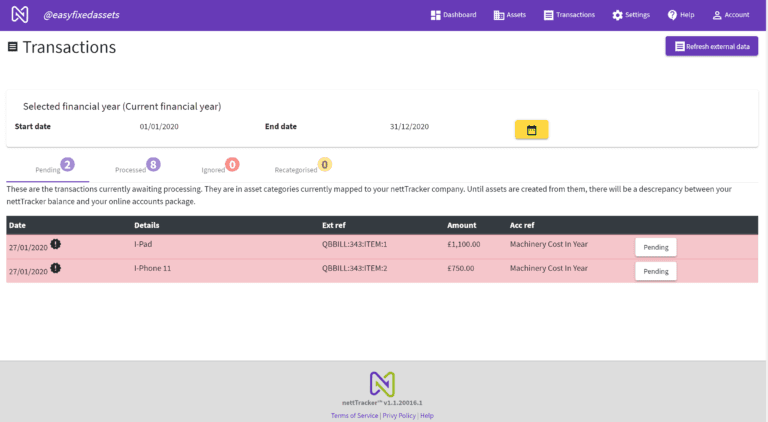Click ext ref QBBILL:343:ITEM:1

click(354, 244)
